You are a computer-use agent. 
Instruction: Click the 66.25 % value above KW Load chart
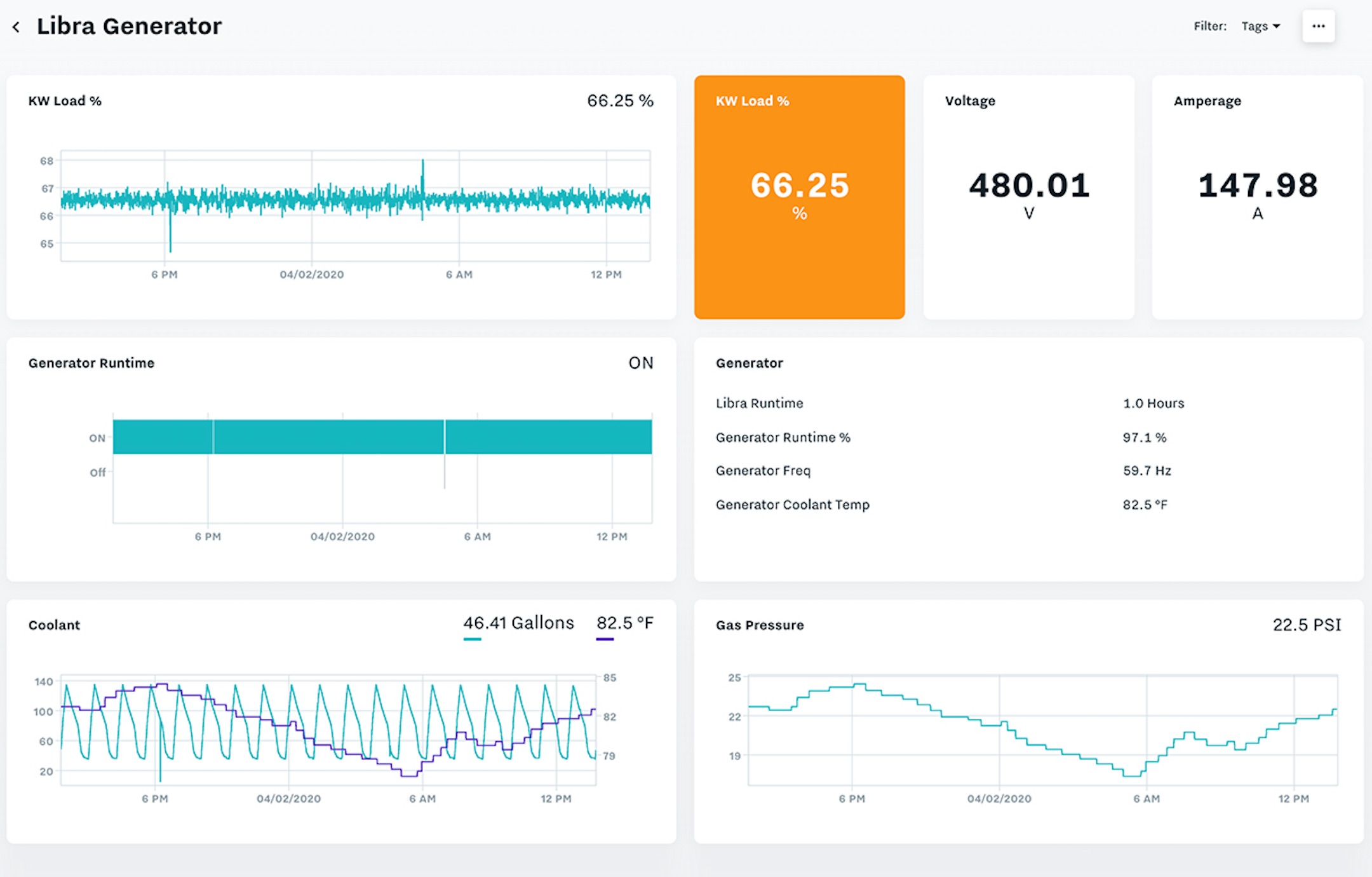[x=620, y=100]
